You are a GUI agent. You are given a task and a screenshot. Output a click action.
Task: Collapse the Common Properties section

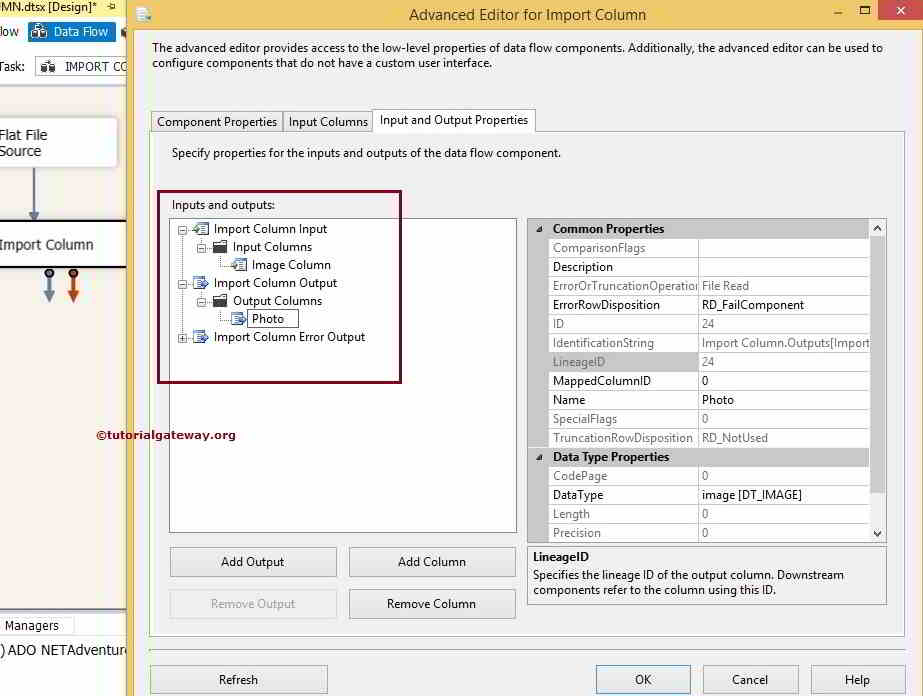541,228
